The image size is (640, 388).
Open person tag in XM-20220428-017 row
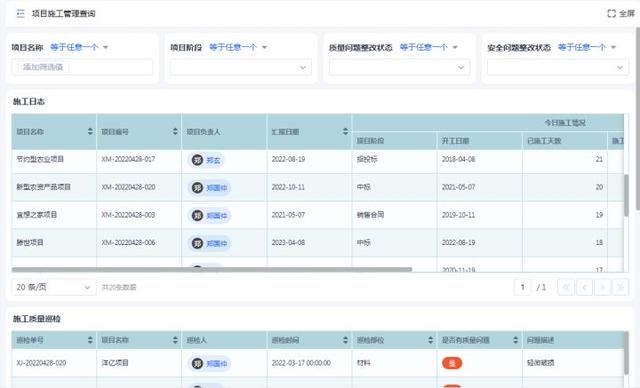[x=206, y=160]
